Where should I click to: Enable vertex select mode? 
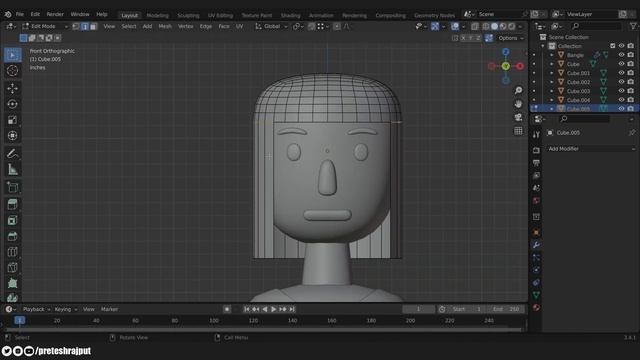pyautogui.click(x=76, y=27)
